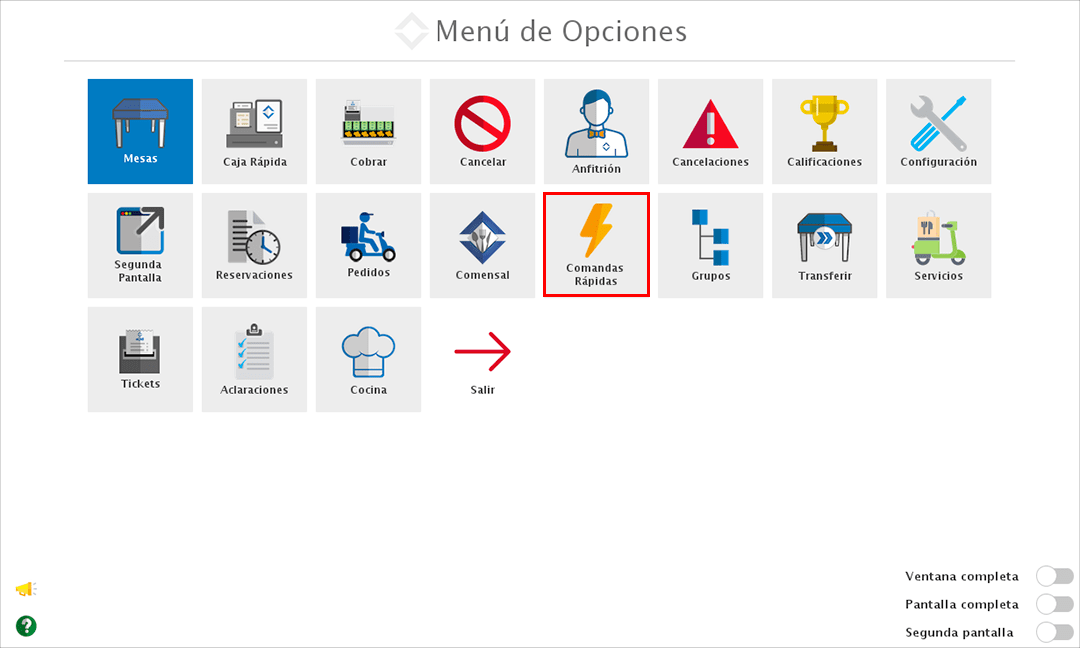Enable the Ventana completa toggle
The height and width of the screenshot is (648, 1080).
1055,576
